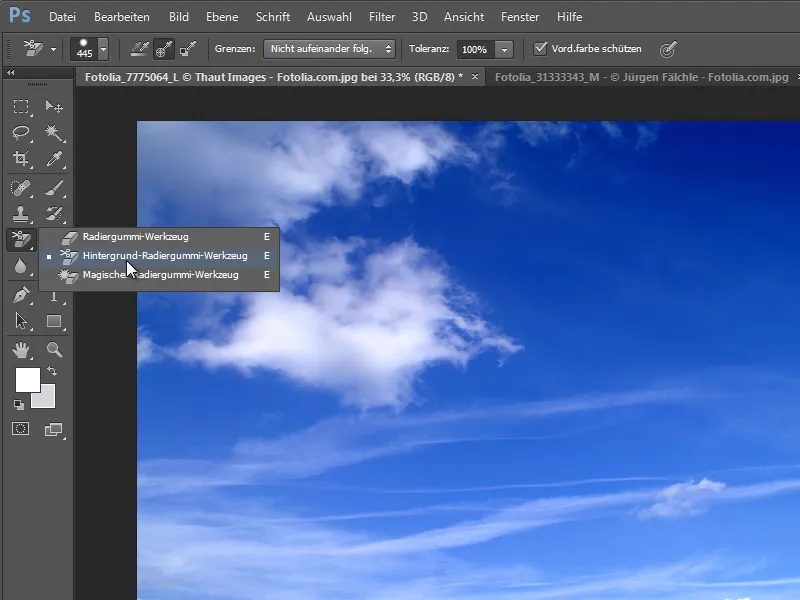Choose Sampling: Once option
800x600 pixels.
[163, 49]
